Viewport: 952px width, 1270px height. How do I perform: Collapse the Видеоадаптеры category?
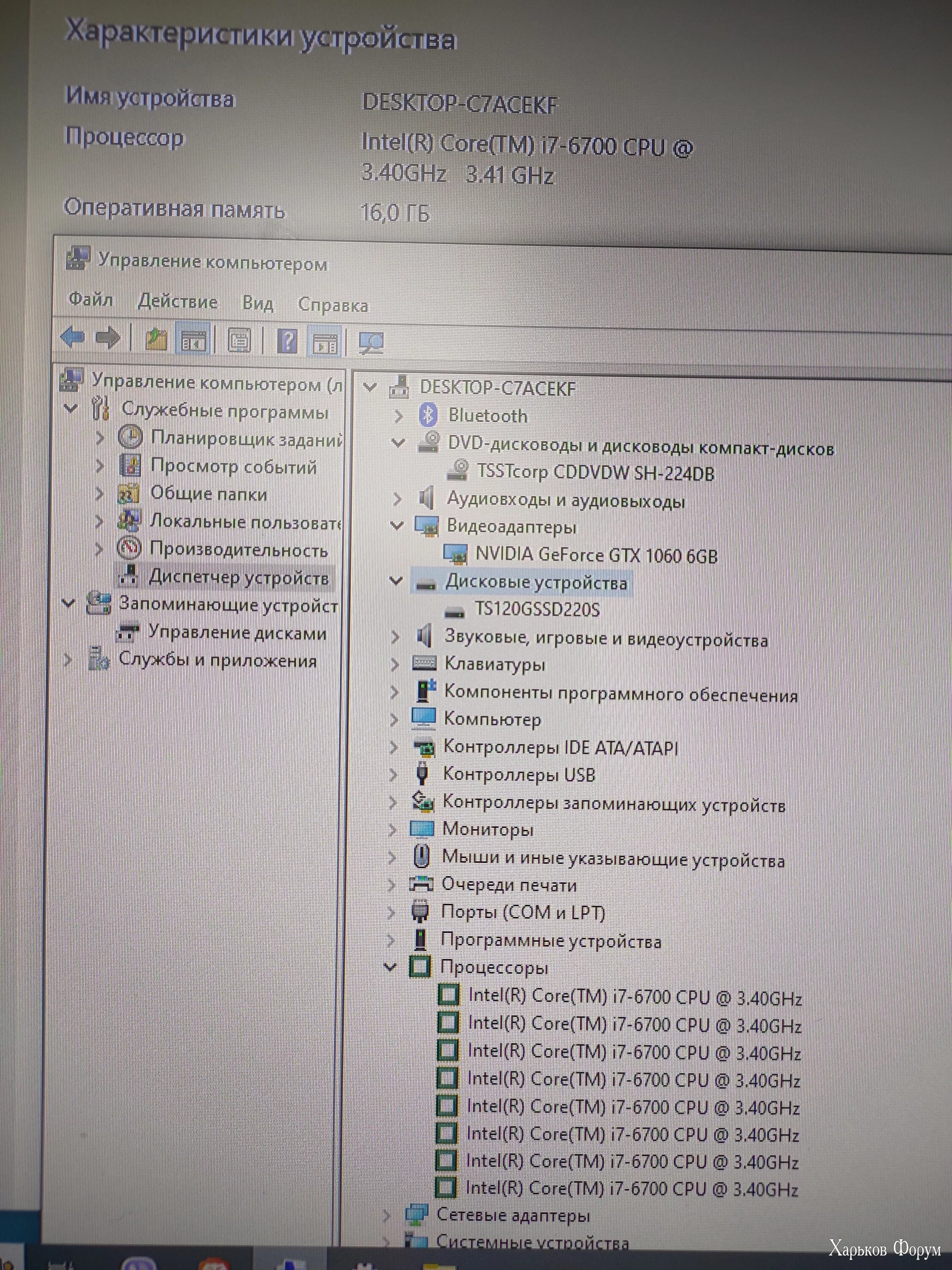tap(397, 525)
